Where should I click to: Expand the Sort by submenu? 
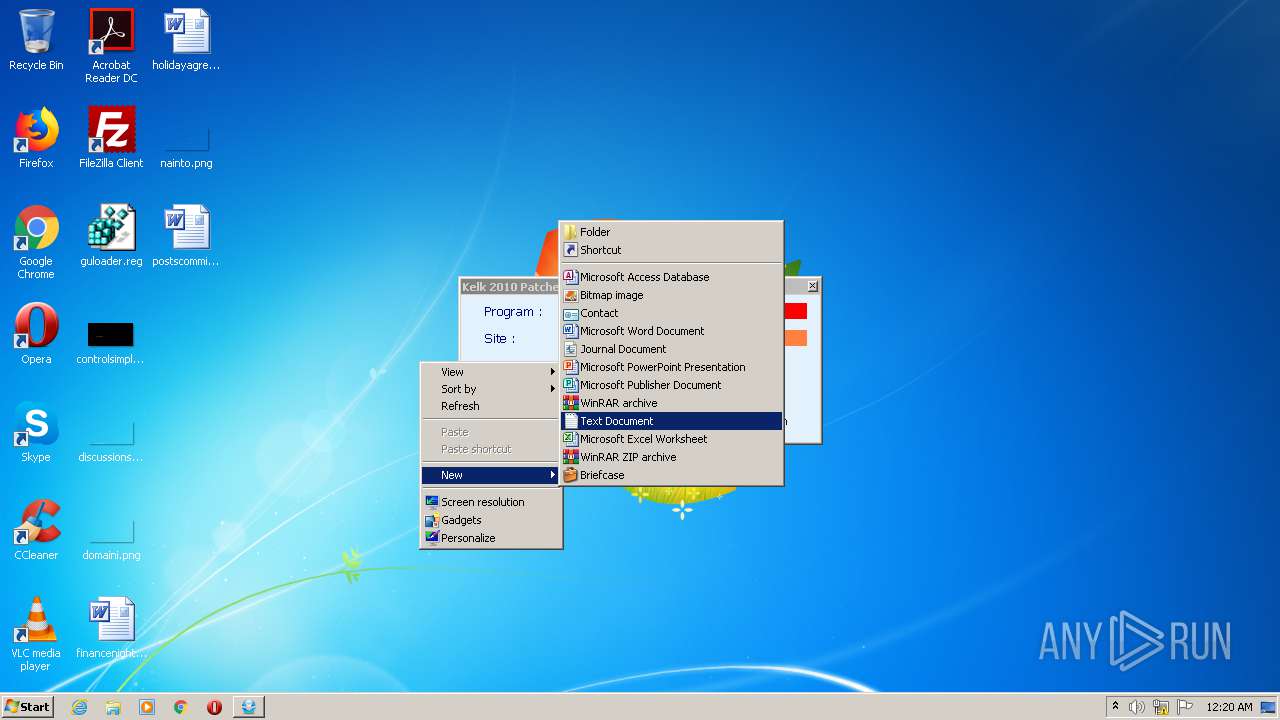pos(490,389)
